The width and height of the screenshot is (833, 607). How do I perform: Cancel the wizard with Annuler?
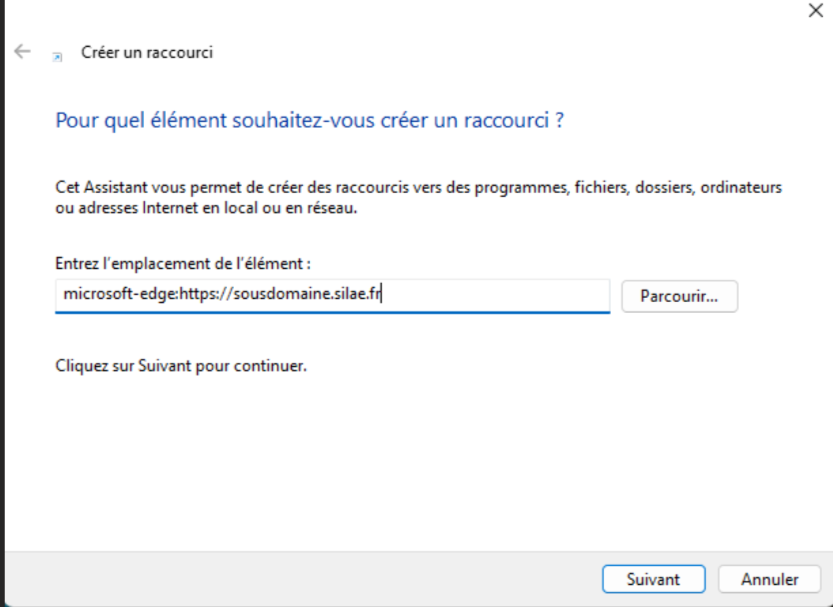pos(769,579)
